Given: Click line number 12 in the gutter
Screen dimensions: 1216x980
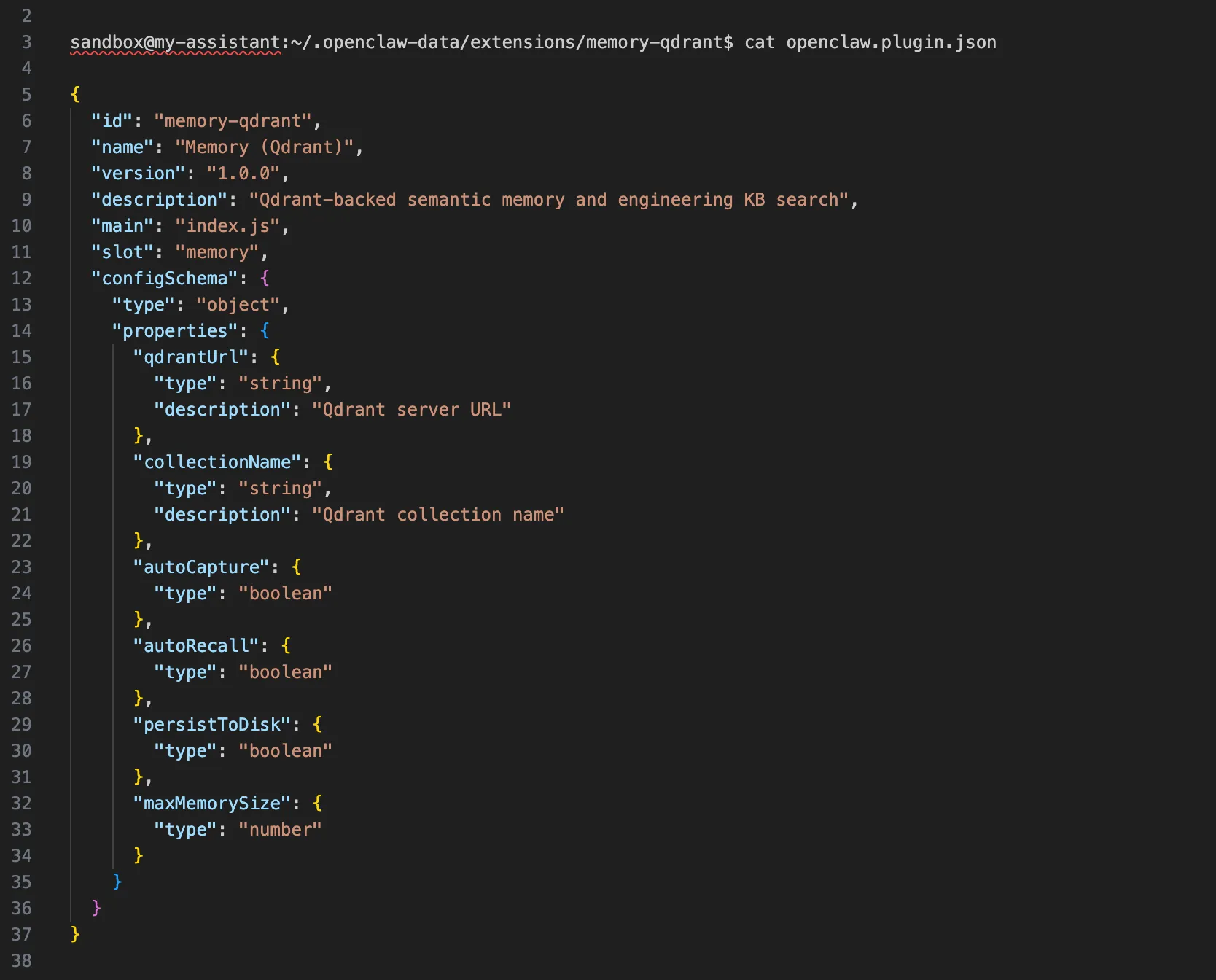Looking at the screenshot, I should click(x=21, y=279).
